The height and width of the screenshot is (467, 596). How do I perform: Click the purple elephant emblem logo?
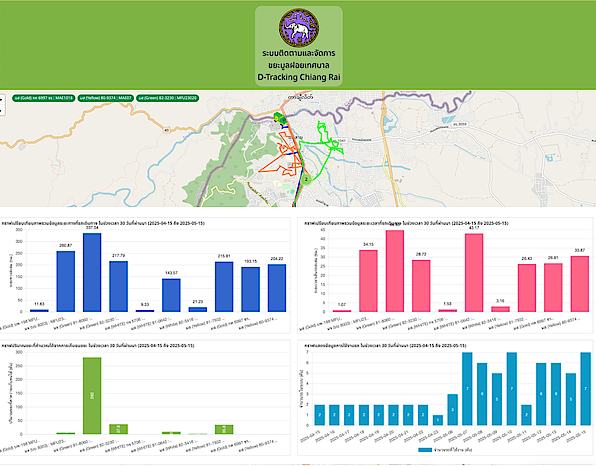click(299, 28)
